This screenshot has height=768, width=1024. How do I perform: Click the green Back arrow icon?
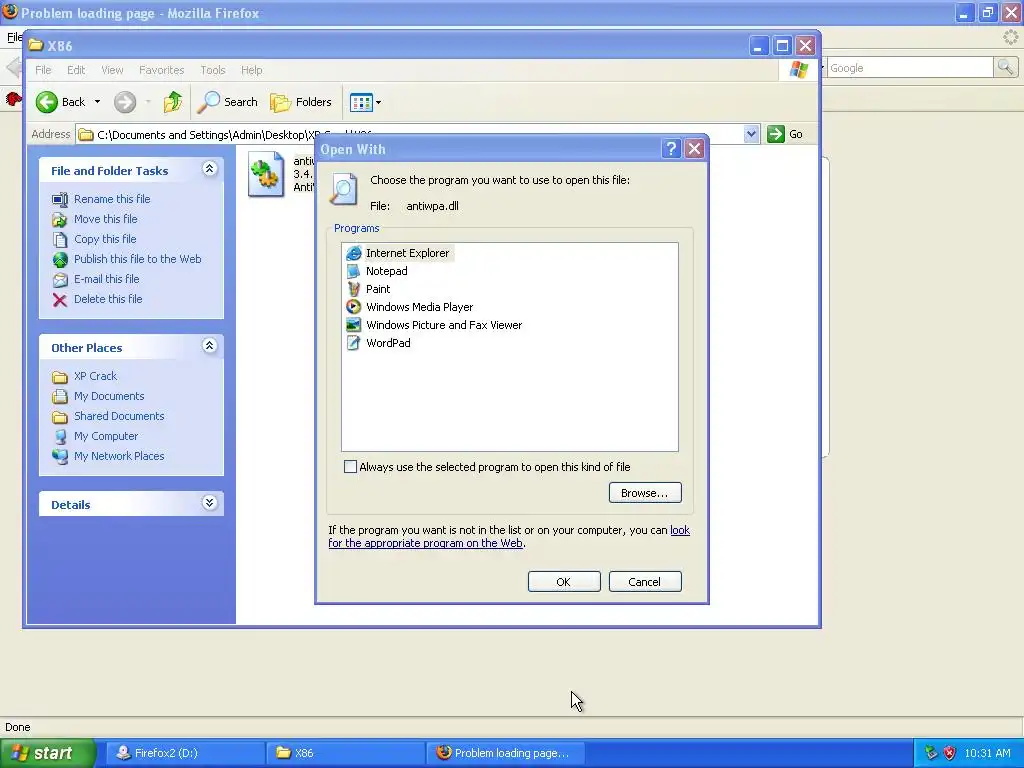tap(47, 102)
